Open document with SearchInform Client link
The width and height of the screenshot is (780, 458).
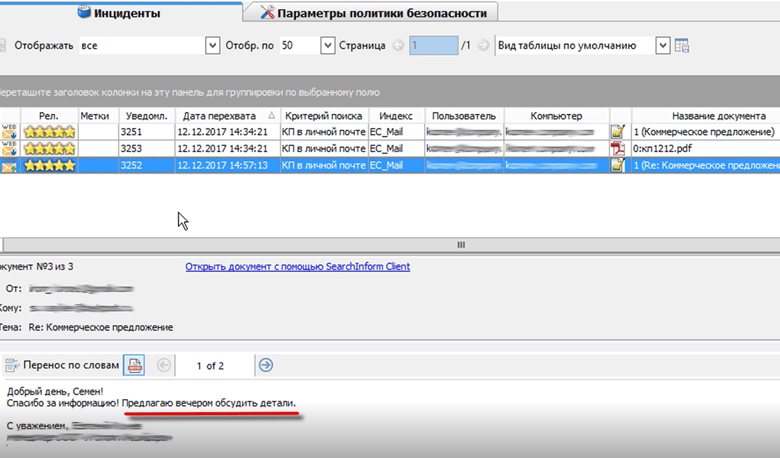tap(297, 267)
